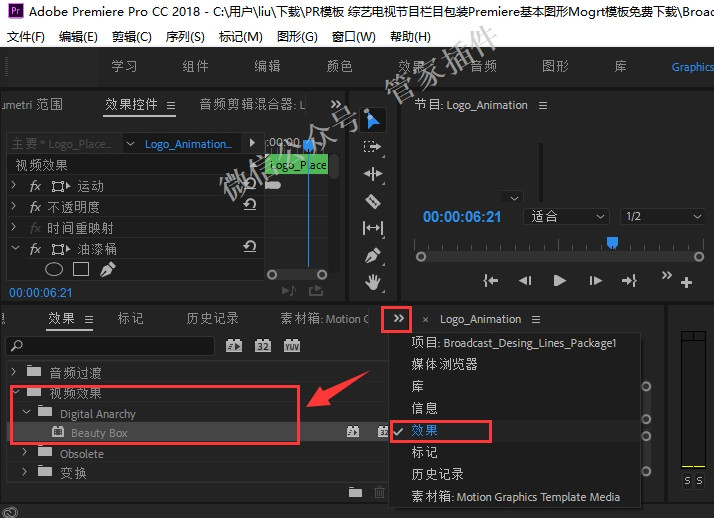This screenshot has width=714, height=518.
Task: Open the 1/2 playback resolution dropdown
Action: 663,216
